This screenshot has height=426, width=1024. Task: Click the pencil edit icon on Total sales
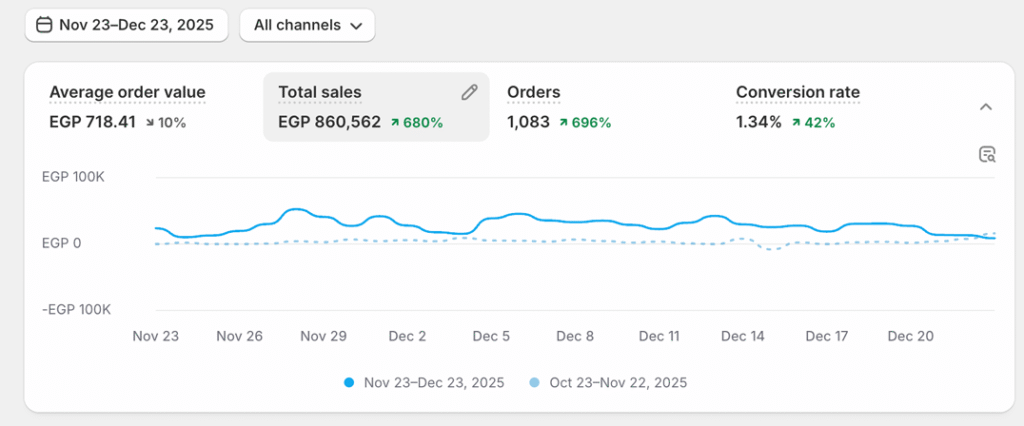click(x=470, y=92)
